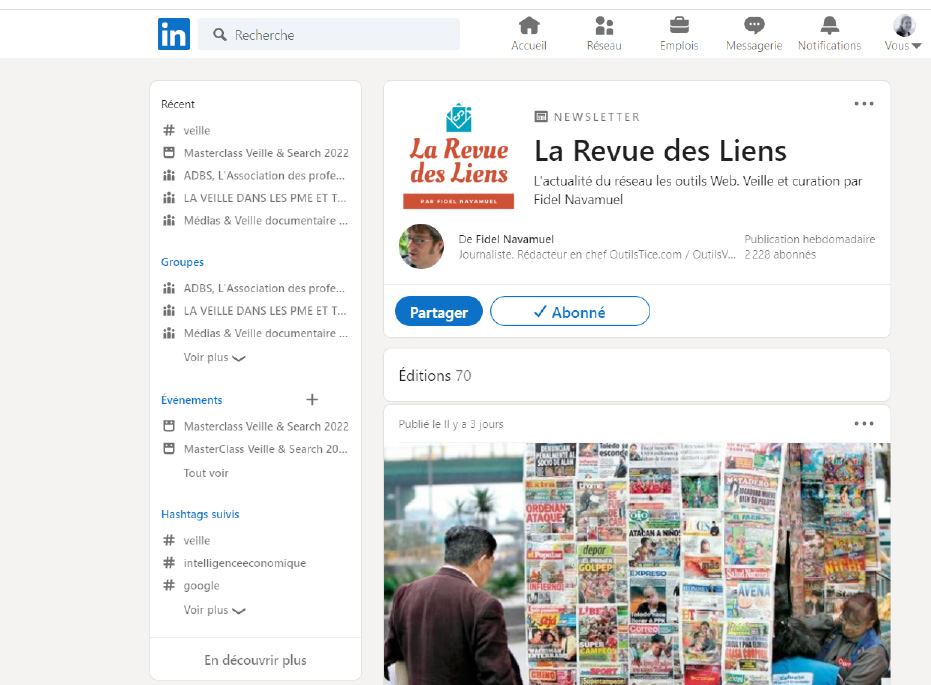Open the Vous profile dropdown

point(903,34)
